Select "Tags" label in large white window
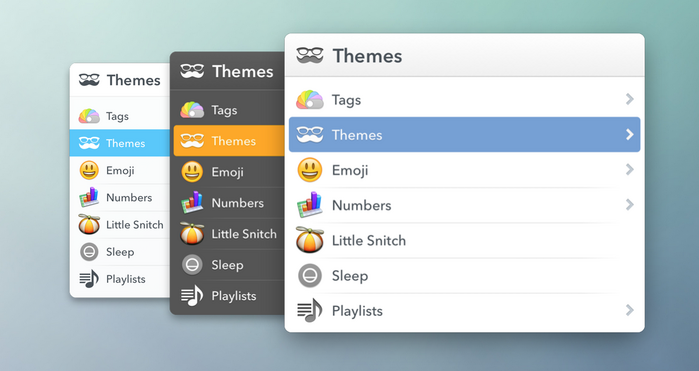 click(x=346, y=100)
